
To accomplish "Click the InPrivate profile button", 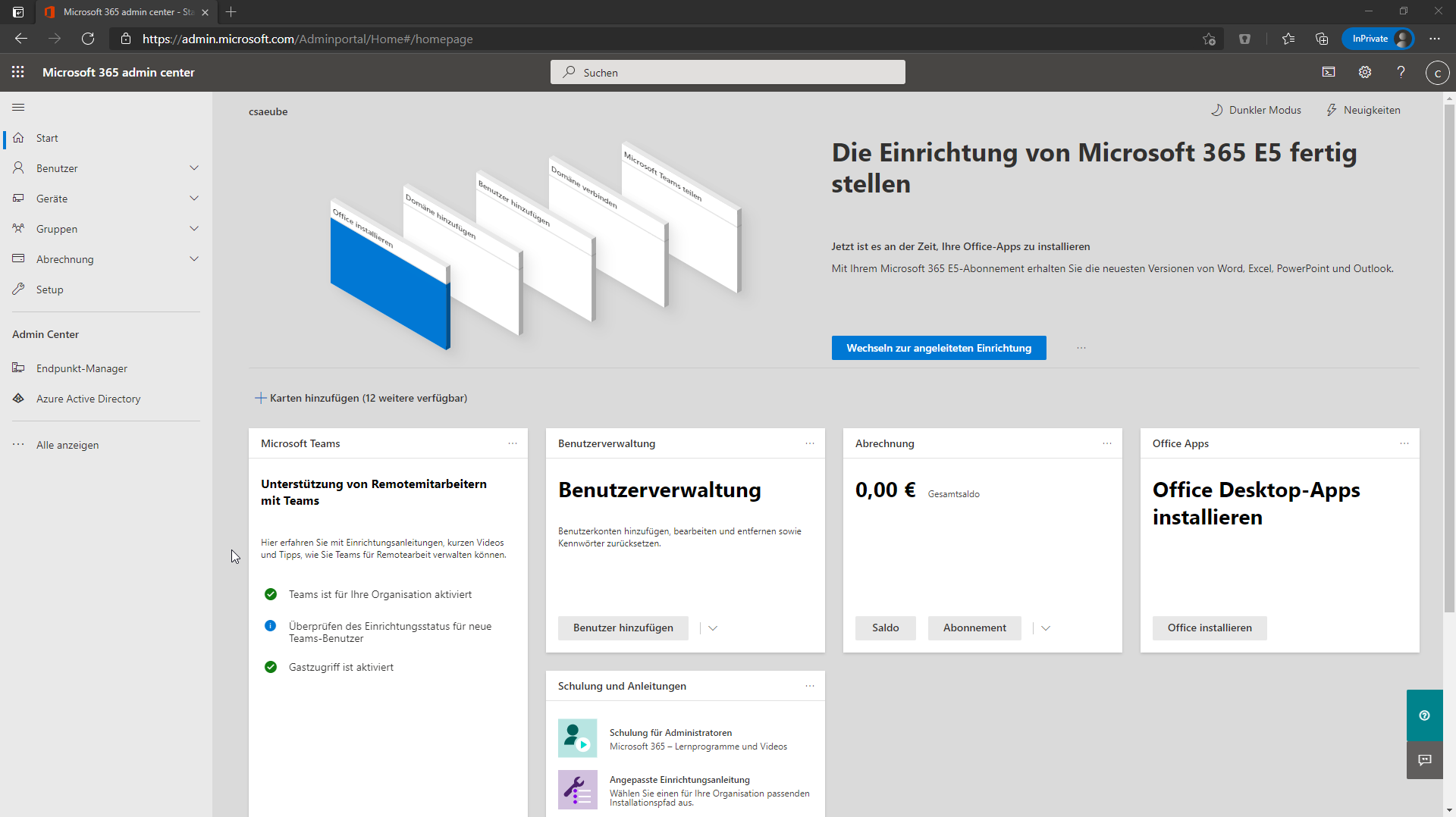I will click(1378, 39).
